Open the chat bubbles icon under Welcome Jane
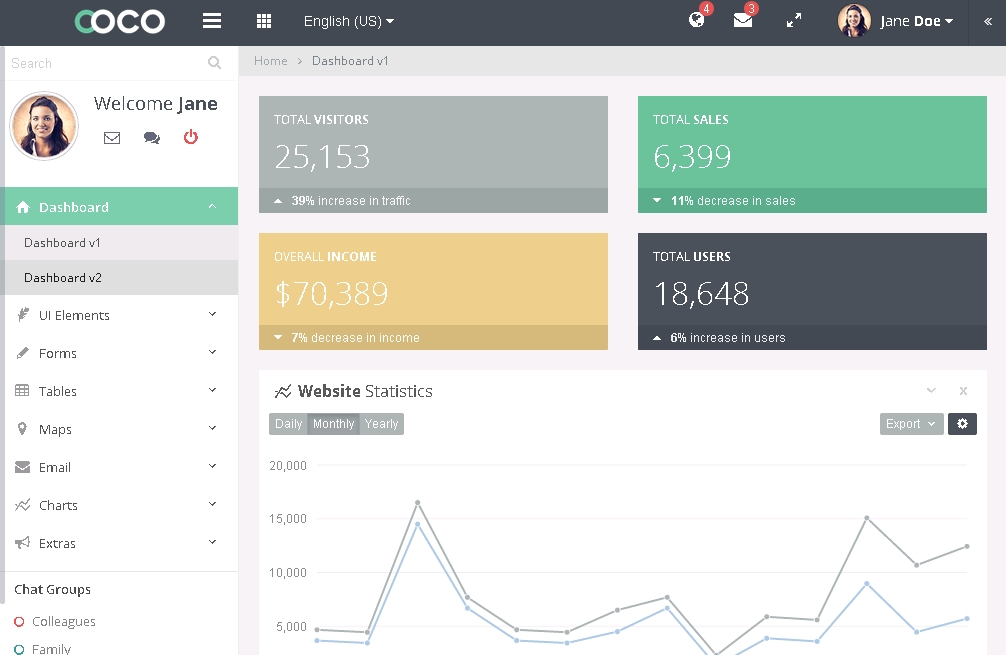 coord(152,138)
